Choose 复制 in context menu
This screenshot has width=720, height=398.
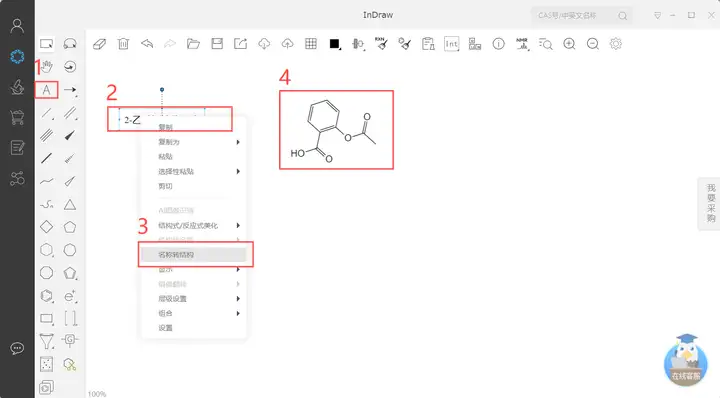pos(165,127)
